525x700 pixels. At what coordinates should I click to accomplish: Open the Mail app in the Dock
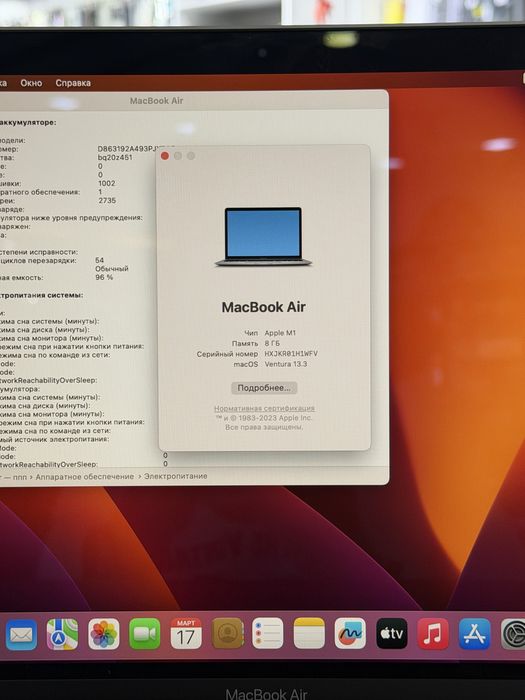pos(21,634)
